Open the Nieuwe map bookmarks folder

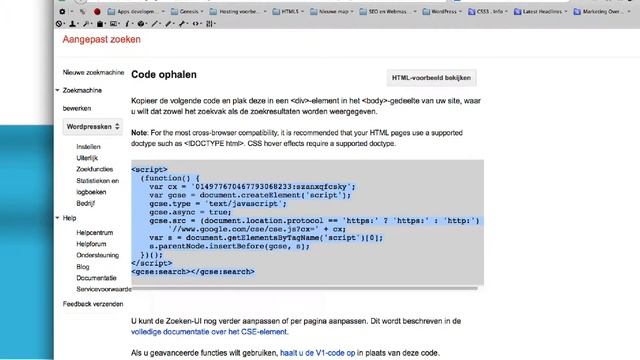point(331,11)
